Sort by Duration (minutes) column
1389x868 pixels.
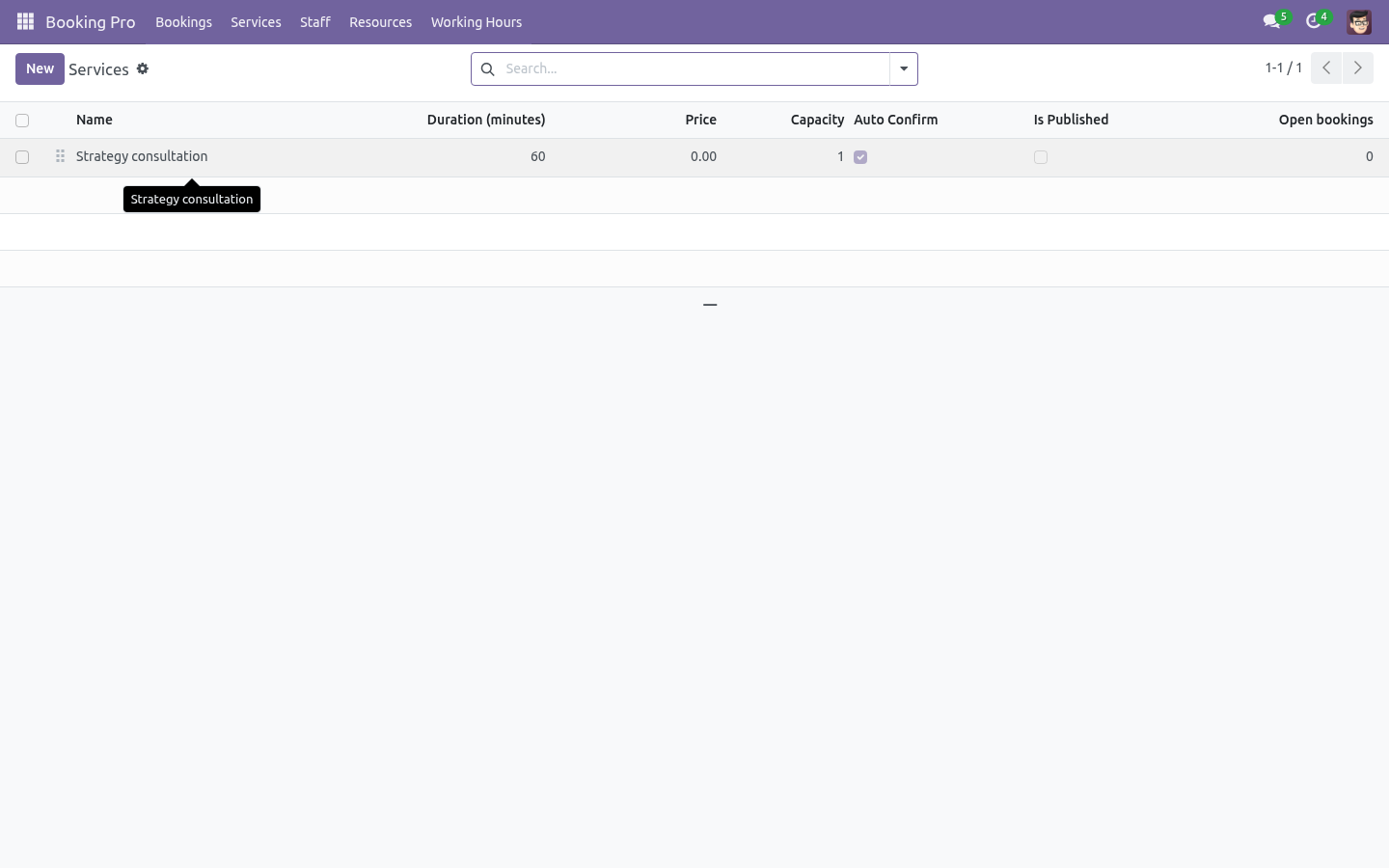click(x=486, y=120)
